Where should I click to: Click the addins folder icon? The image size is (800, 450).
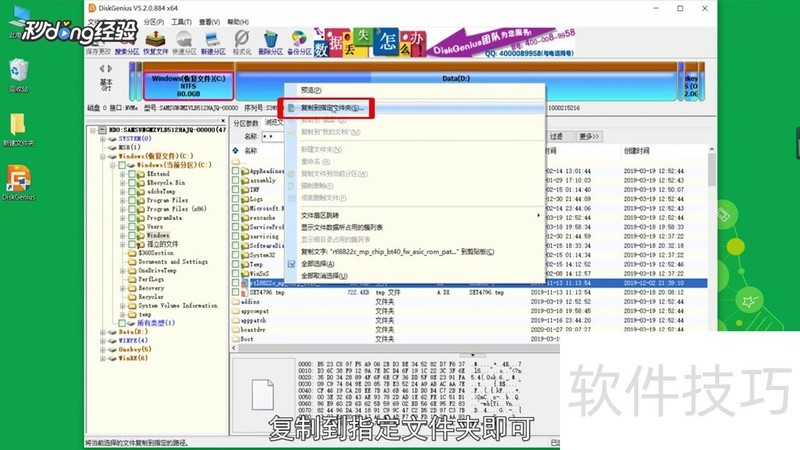point(236,302)
